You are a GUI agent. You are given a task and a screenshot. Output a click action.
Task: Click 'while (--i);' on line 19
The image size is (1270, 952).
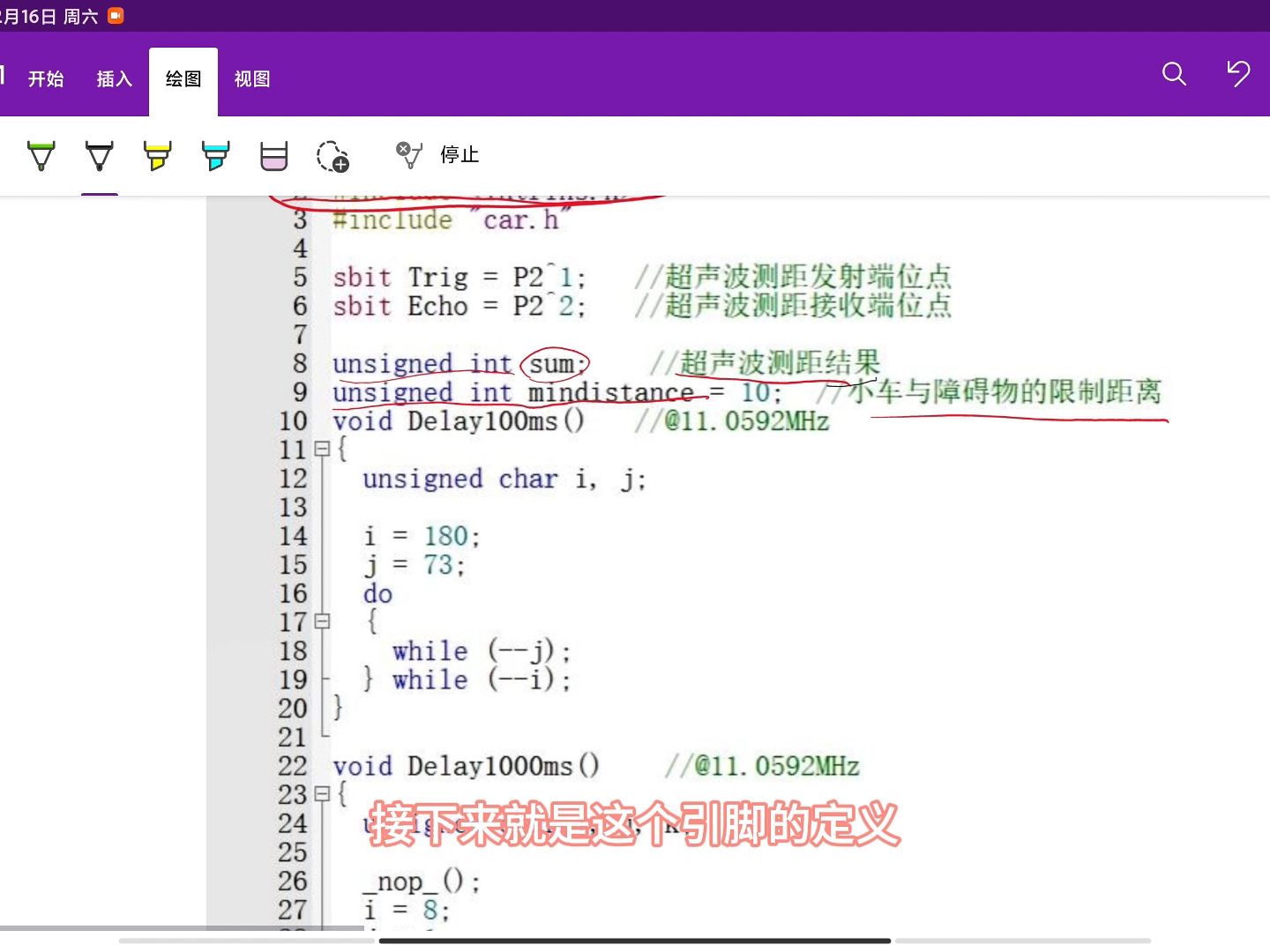[x=482, y=680]
